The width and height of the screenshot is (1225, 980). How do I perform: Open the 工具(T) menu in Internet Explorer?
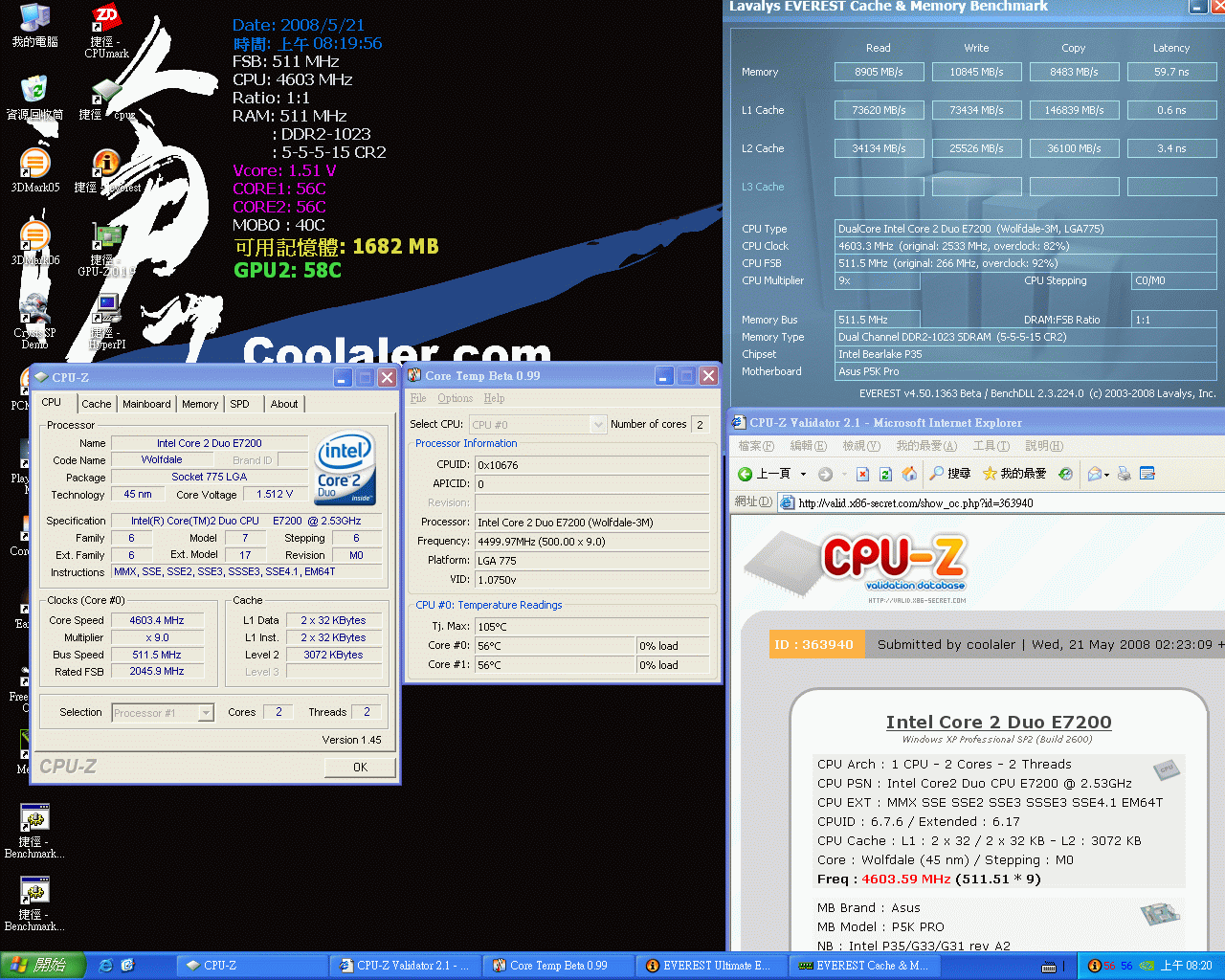991,446
